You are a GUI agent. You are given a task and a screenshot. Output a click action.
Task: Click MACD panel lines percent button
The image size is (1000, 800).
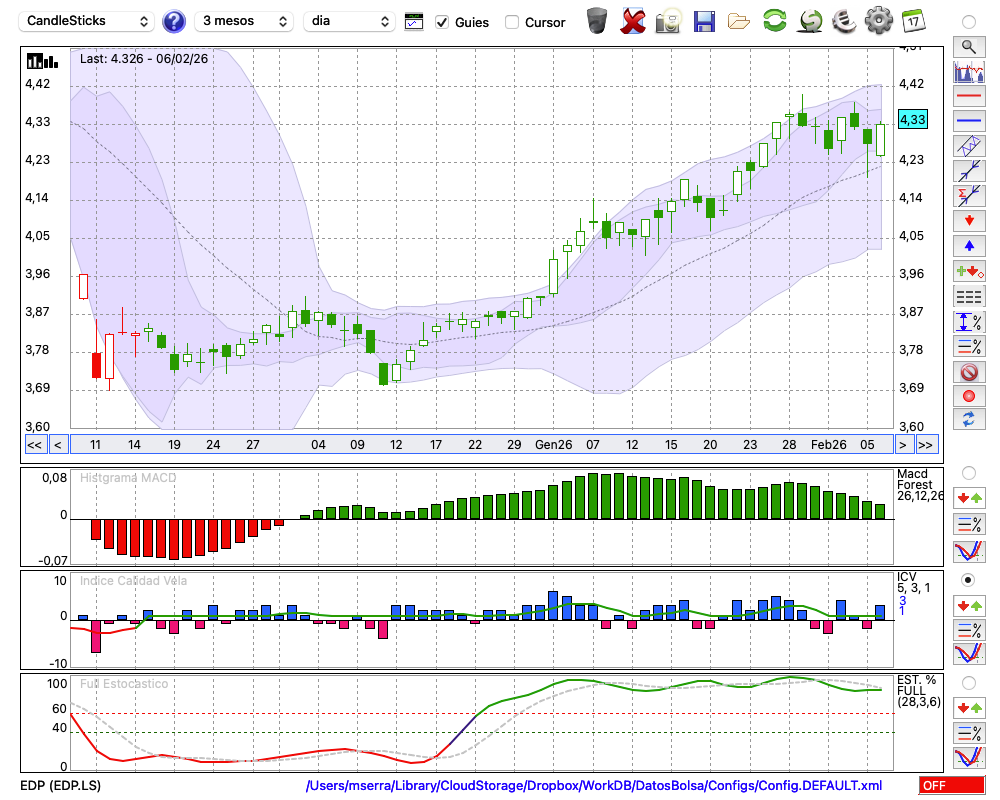click(969, 524)
